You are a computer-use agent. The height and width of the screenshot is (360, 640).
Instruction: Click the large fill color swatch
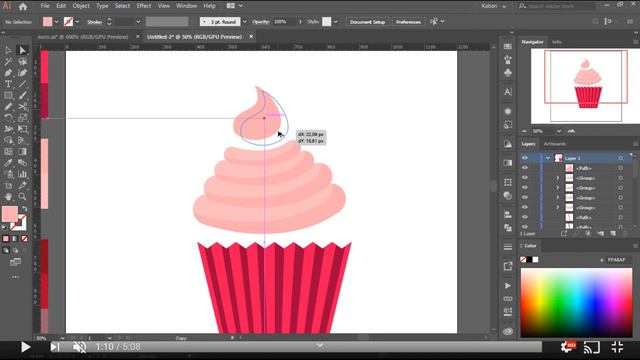(10, 214)
